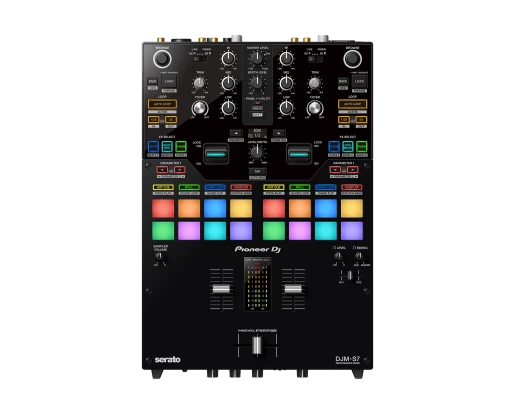Adjust the right channel HI EQ knob
The height and width of the screenshot is (415, 515).
coord(286,59)
